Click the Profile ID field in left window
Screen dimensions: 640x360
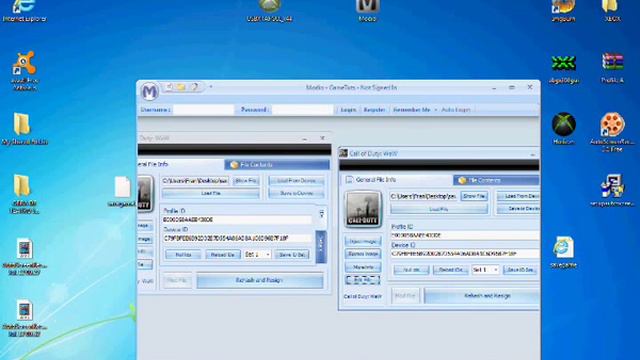(x=237, y=220)
